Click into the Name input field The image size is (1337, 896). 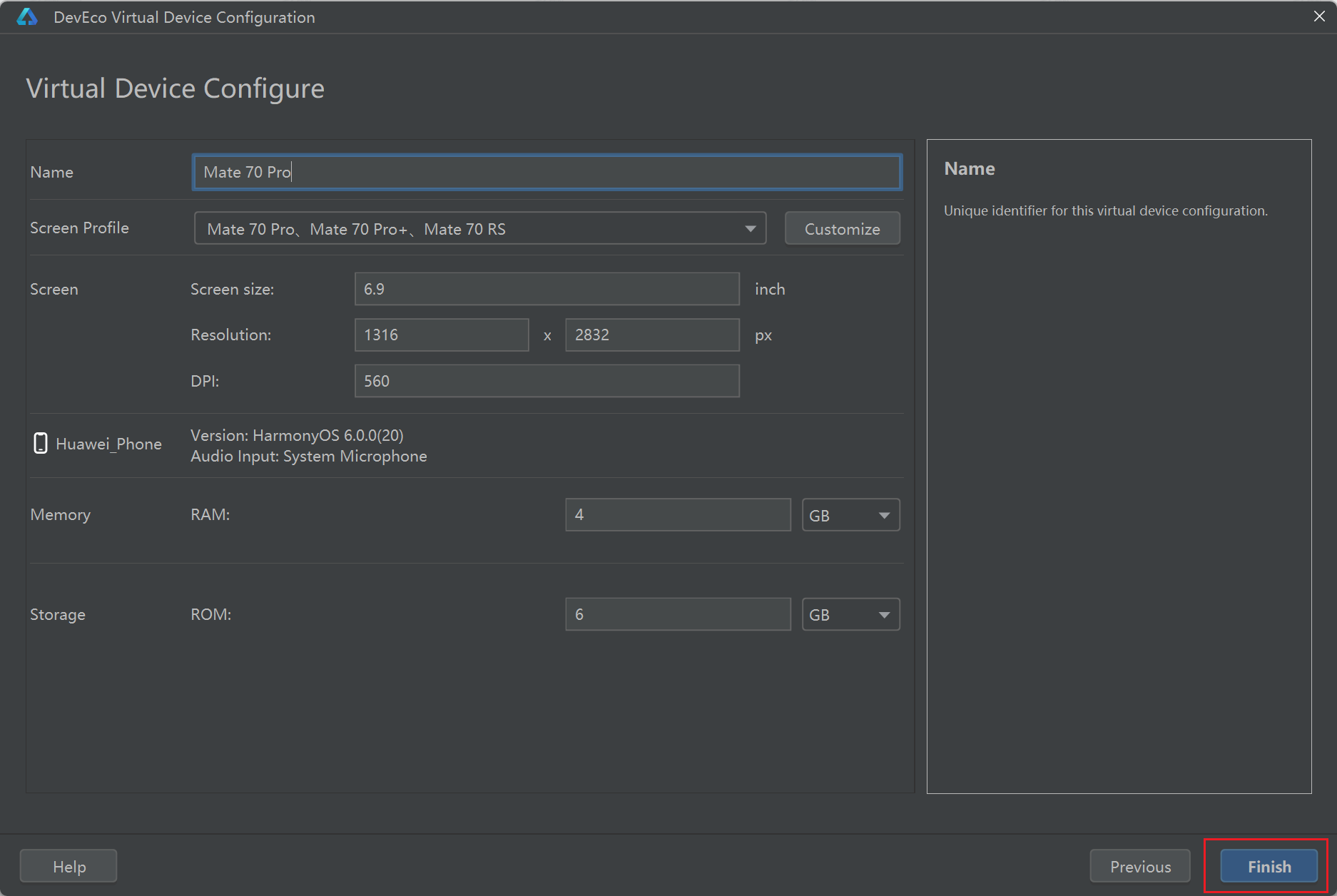[x=547, y=172]
